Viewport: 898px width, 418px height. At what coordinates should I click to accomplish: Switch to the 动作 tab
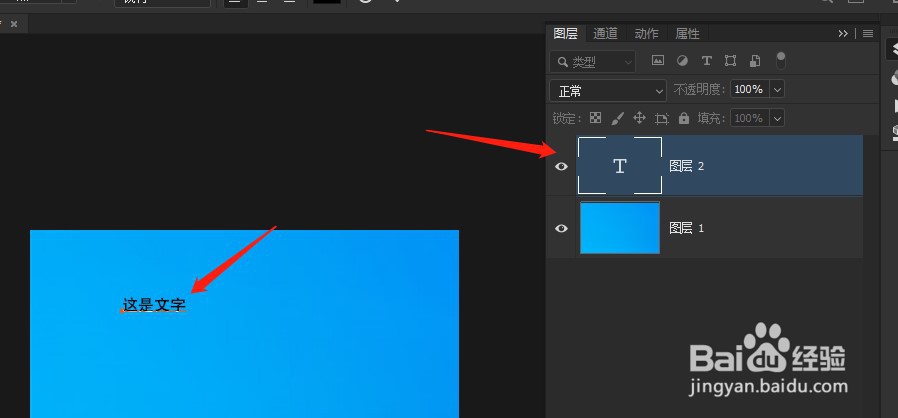(647, 34)
